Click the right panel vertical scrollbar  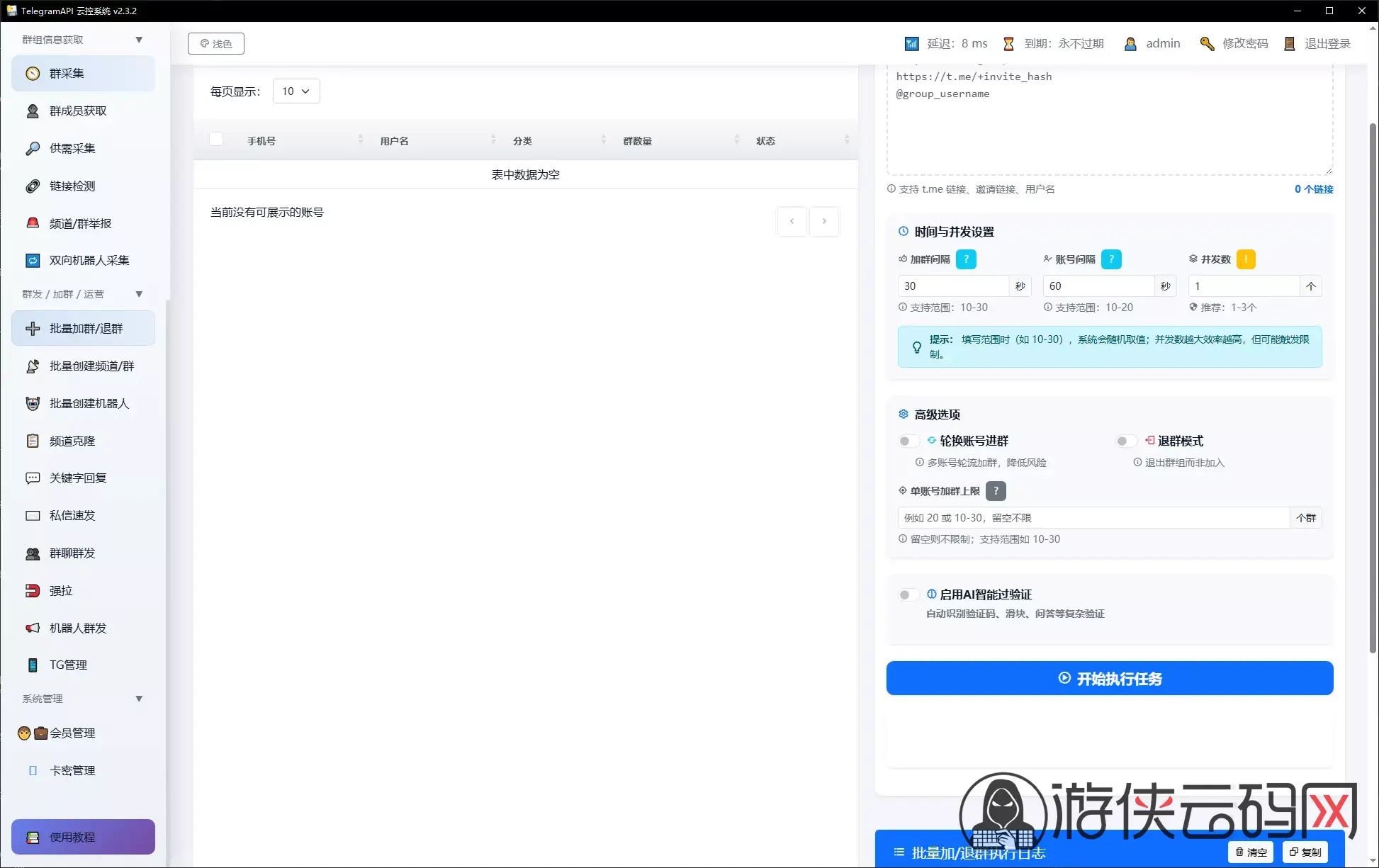[1373, 388]
